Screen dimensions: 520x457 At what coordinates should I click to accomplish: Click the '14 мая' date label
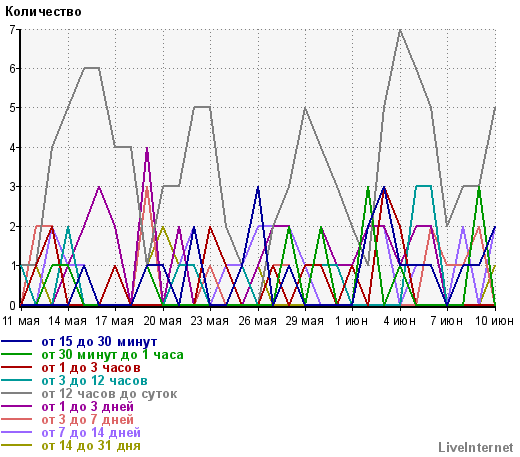tap(68, 321)
